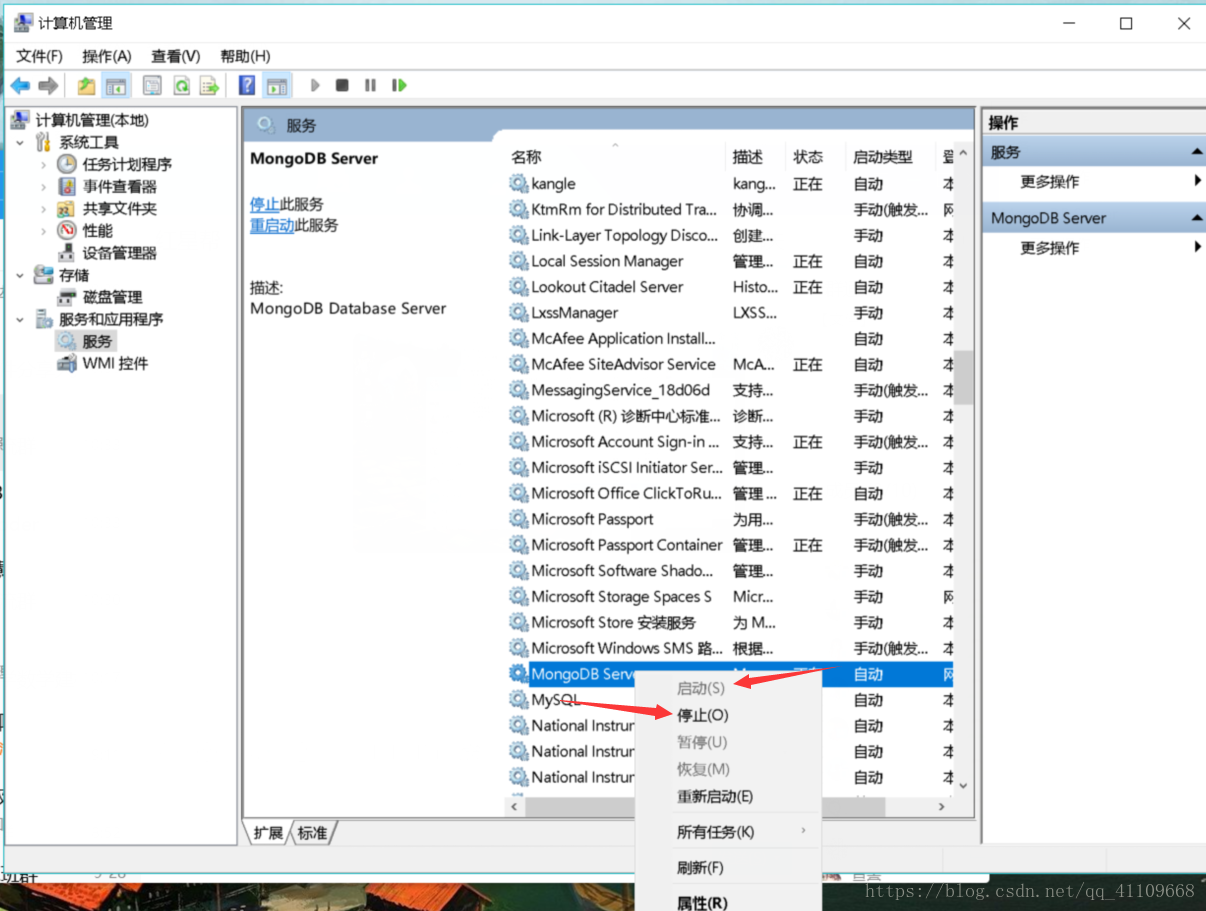Sort by the 状态 column header
1206x911 pixels.
(x=808, y=157)
